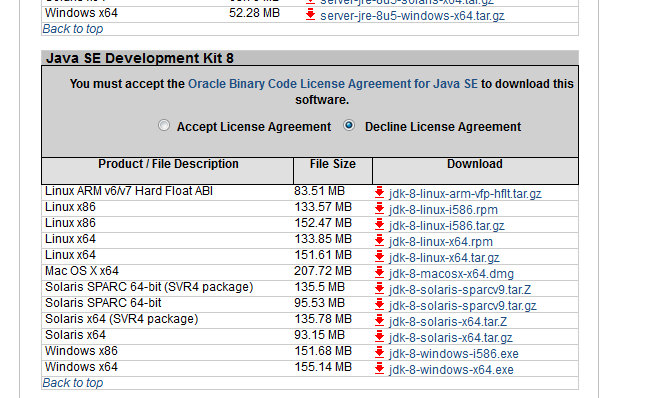Go Back to top below server JRE table

73,29
